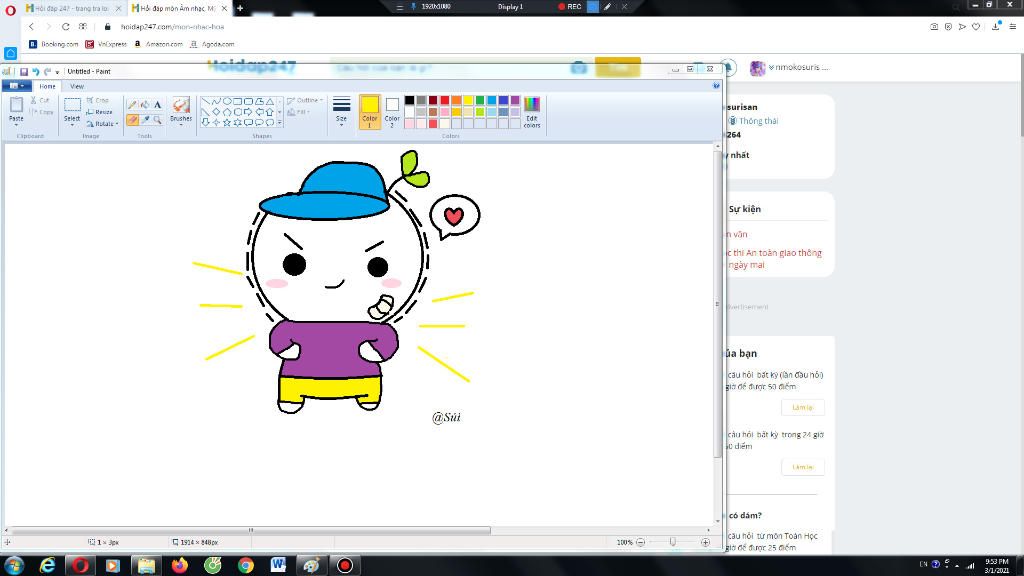Open the Amazon.com bookmark
Screen dimensions: 1024x576
click(158, 44)
